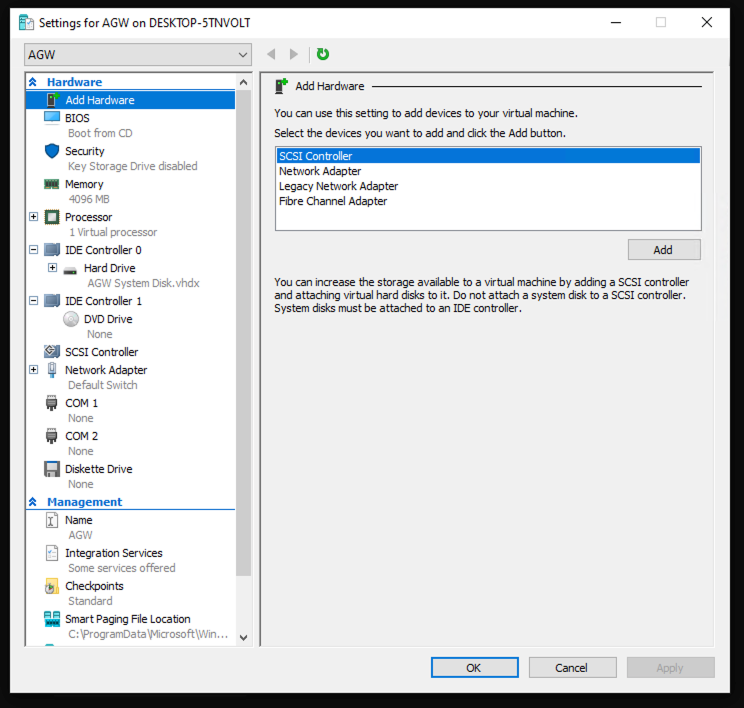The image size is (744, 708).
Task: Click the Memory chip icon
Action: pos(52,184)
